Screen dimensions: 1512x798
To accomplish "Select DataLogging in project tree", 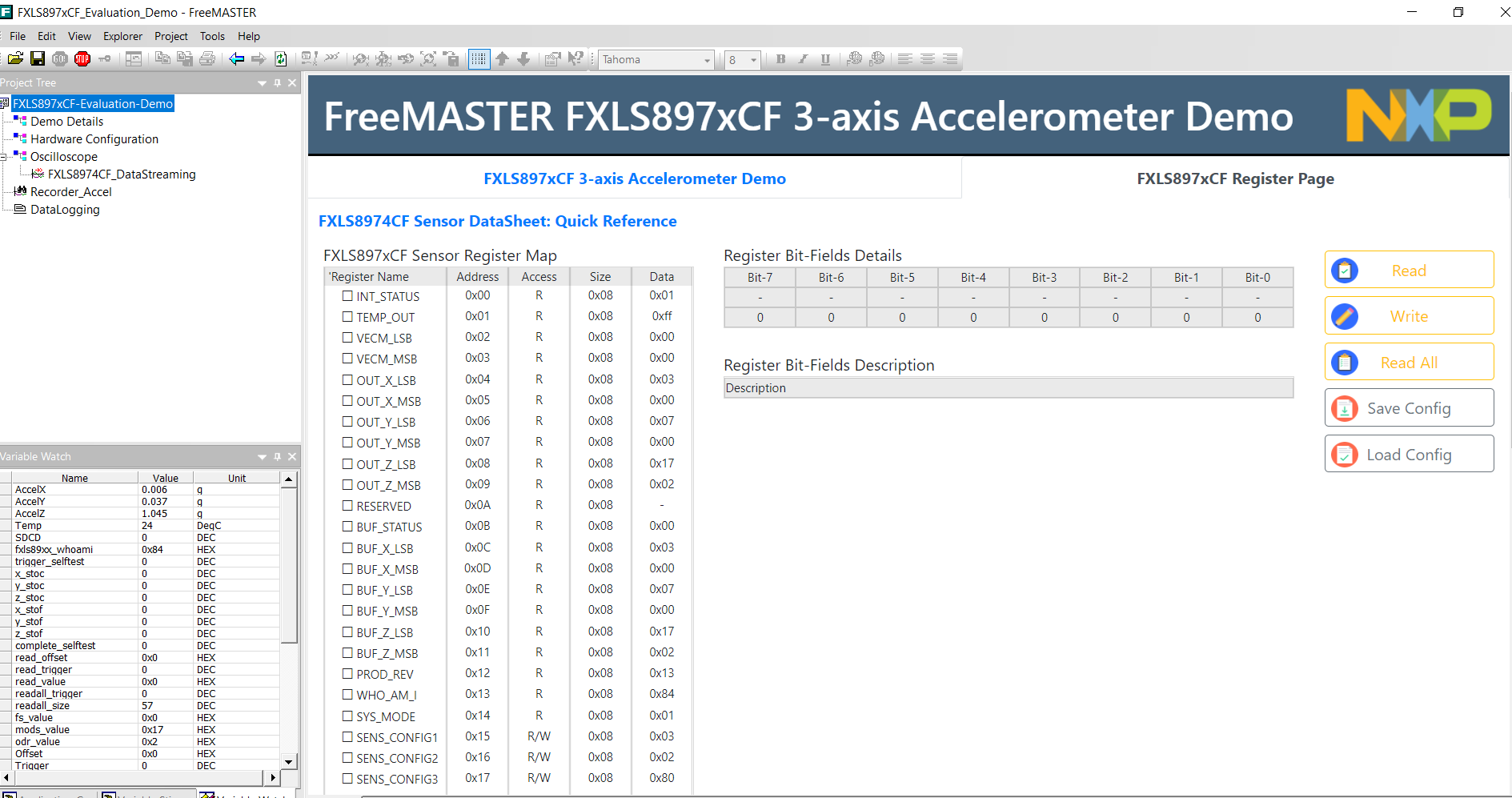I will pyautogui.click(x=65, y=210).
